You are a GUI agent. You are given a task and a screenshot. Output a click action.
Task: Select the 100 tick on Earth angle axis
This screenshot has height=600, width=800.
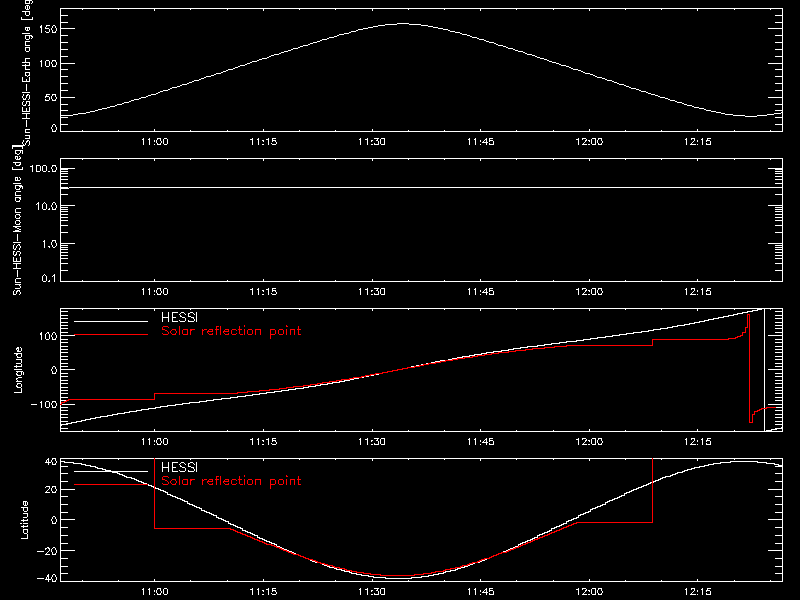coord(48,63)
